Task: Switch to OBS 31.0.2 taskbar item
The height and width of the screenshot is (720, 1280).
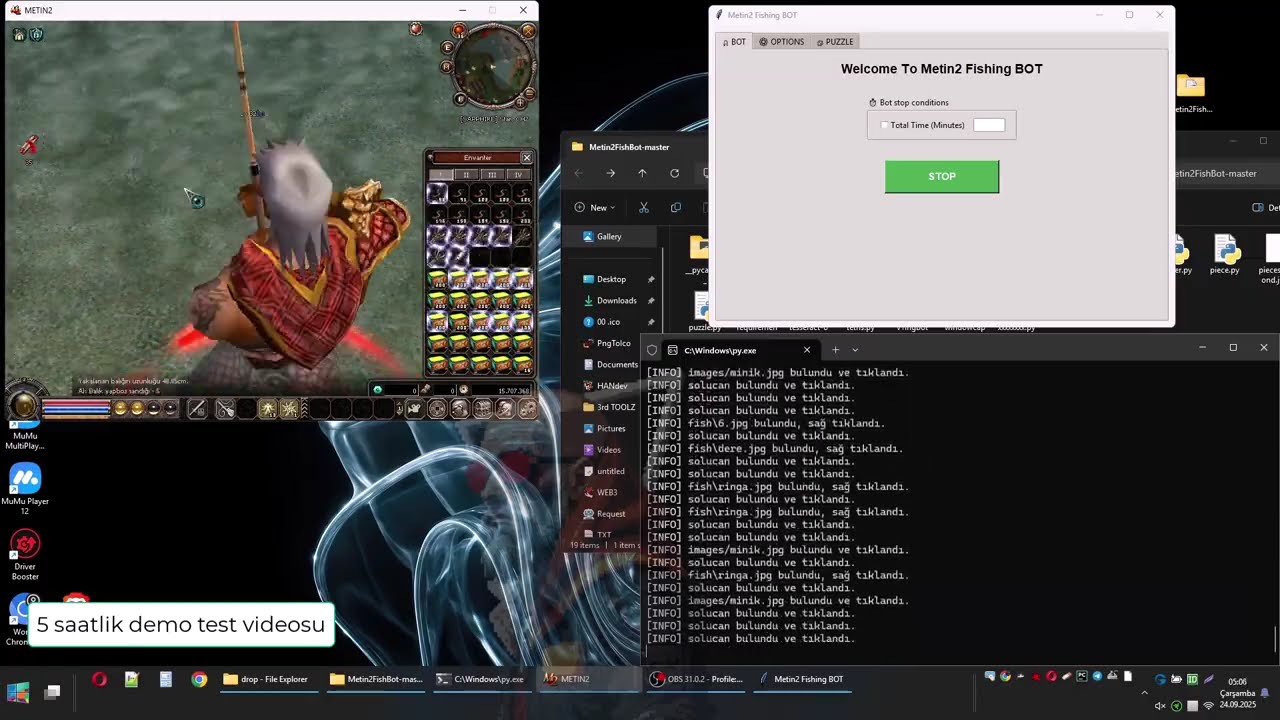Action: point(697,679)
